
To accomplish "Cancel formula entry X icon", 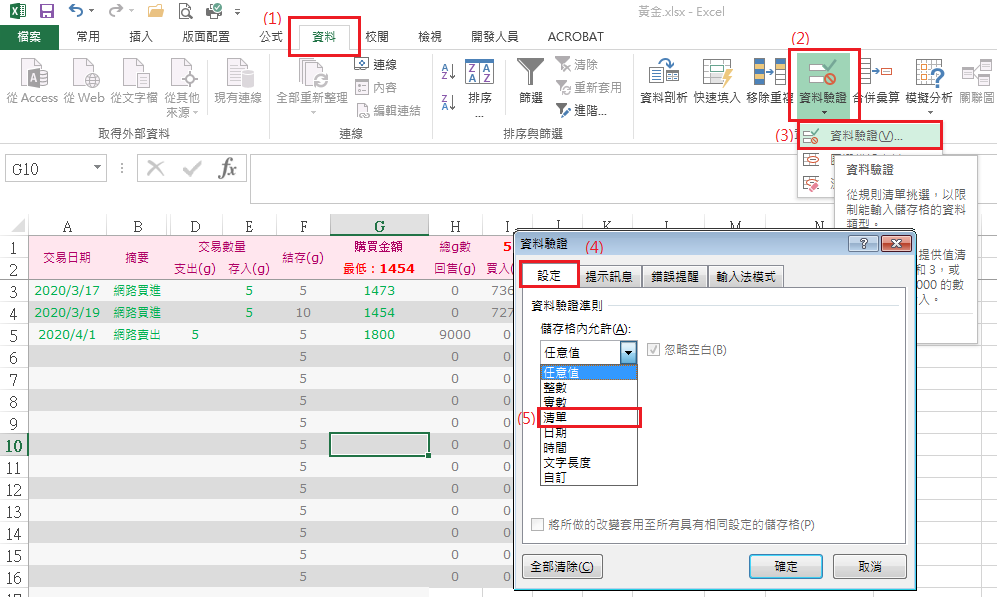I will pos(155,168).
